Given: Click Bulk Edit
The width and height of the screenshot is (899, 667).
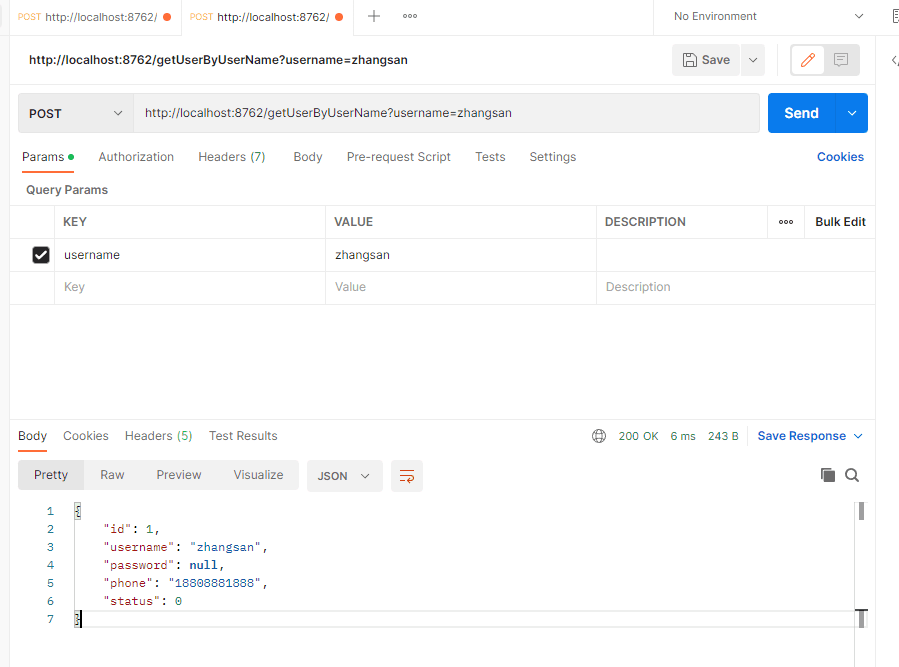Looking at the screenshot, I should click(840, 222).
